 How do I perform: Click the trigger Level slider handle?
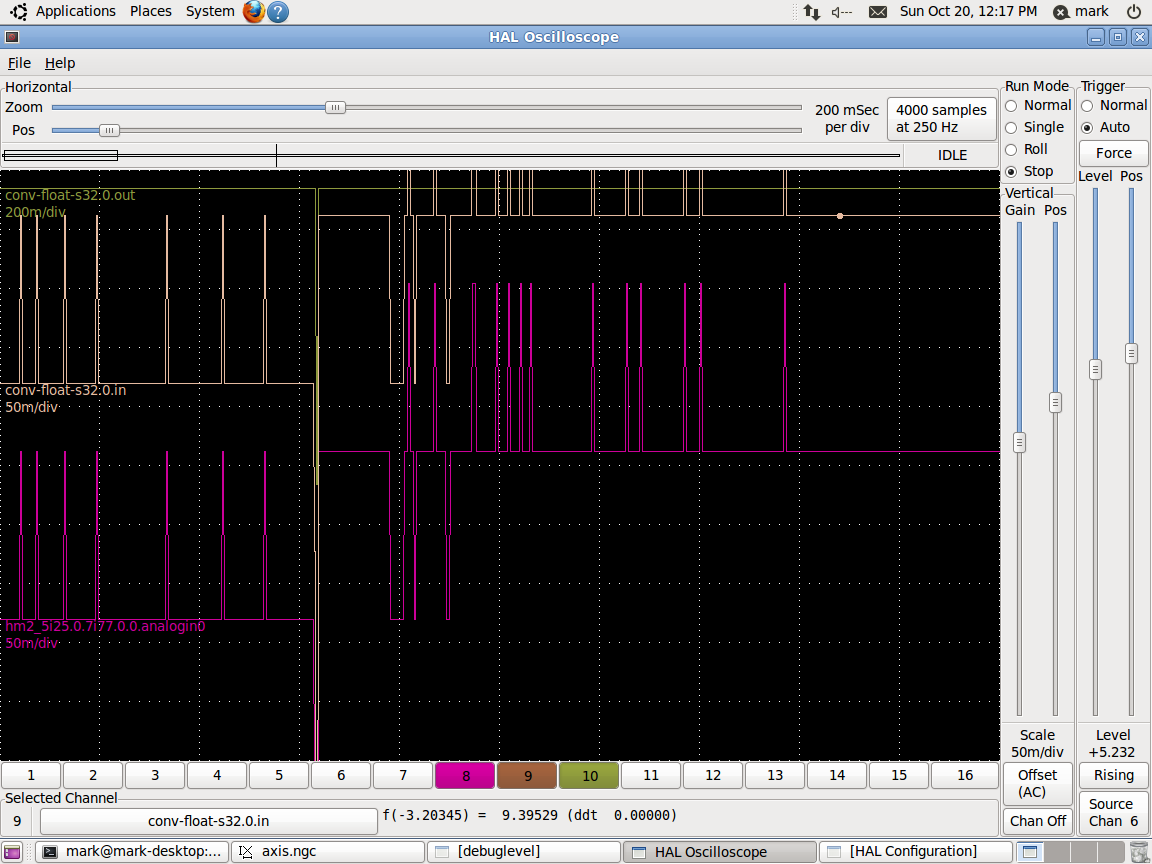coord(1095,370)
